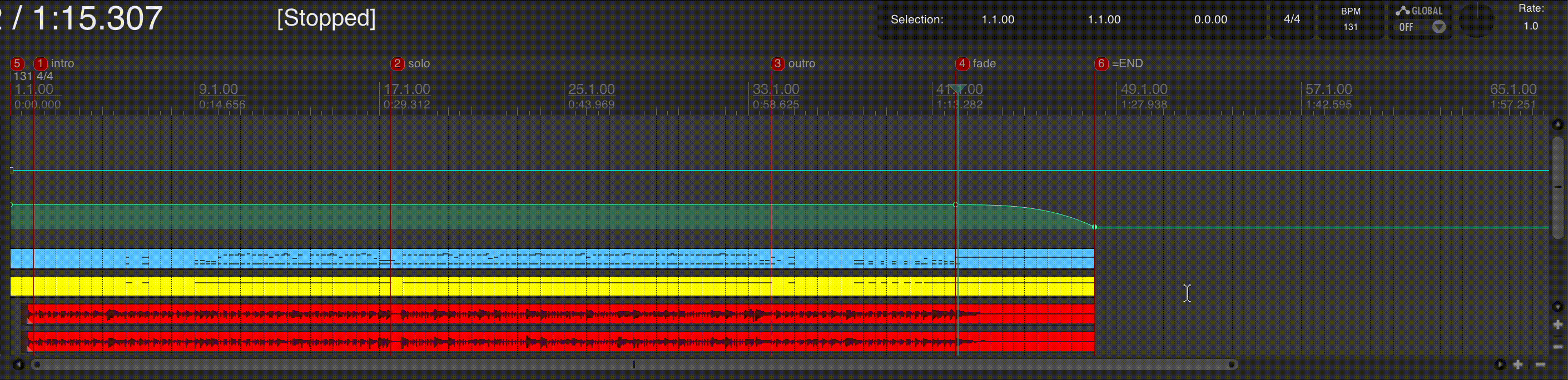Click the blue MIDI item
The image size is (1568, 380).
click(552, 258)
